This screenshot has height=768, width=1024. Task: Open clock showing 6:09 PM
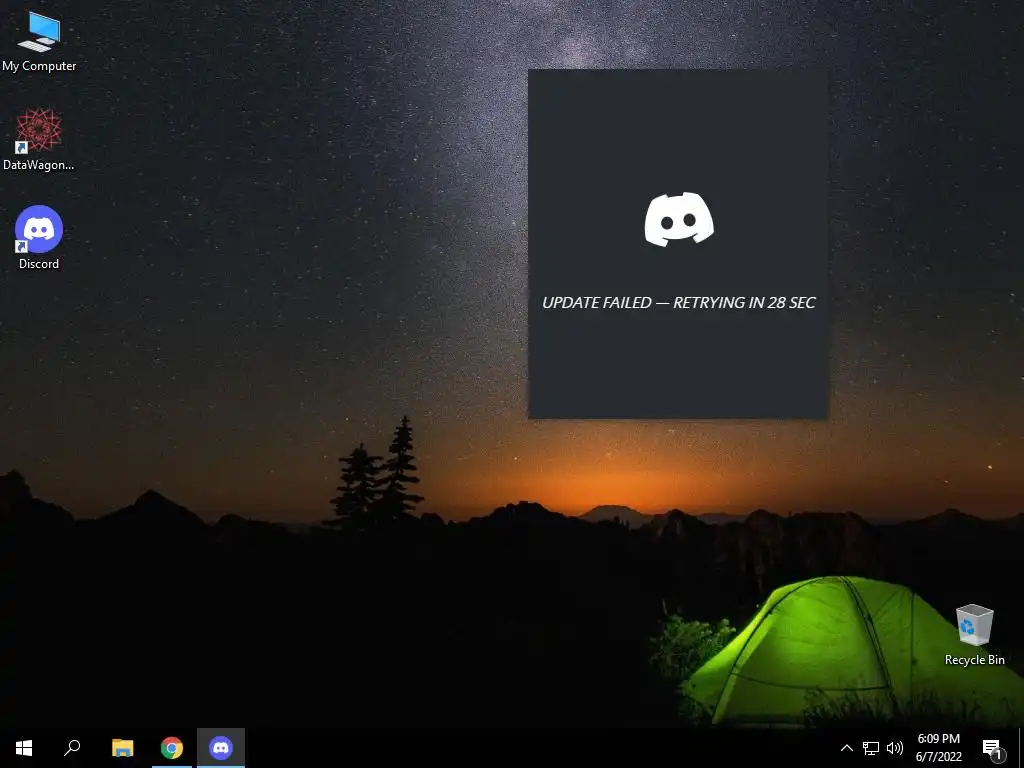[x=938, y=748]
